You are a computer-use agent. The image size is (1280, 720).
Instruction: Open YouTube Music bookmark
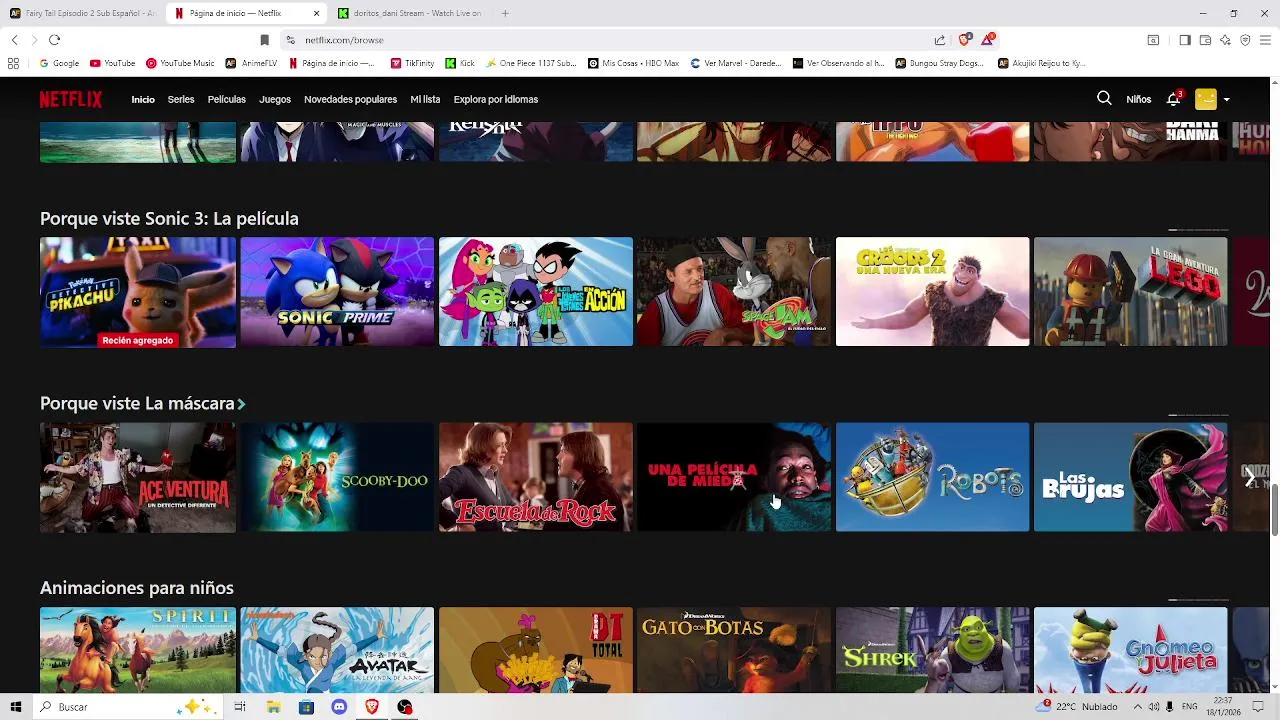point(180,63)
